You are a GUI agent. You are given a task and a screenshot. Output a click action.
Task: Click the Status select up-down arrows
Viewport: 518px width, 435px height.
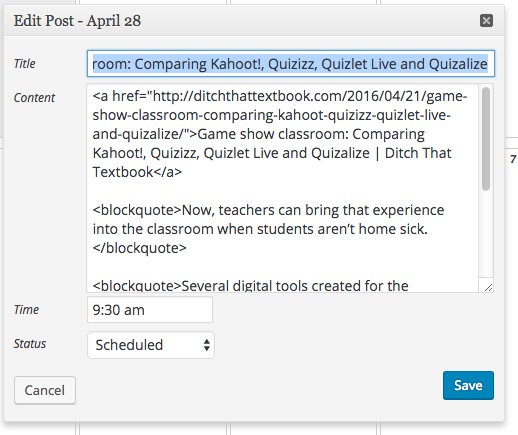(207, 345)
